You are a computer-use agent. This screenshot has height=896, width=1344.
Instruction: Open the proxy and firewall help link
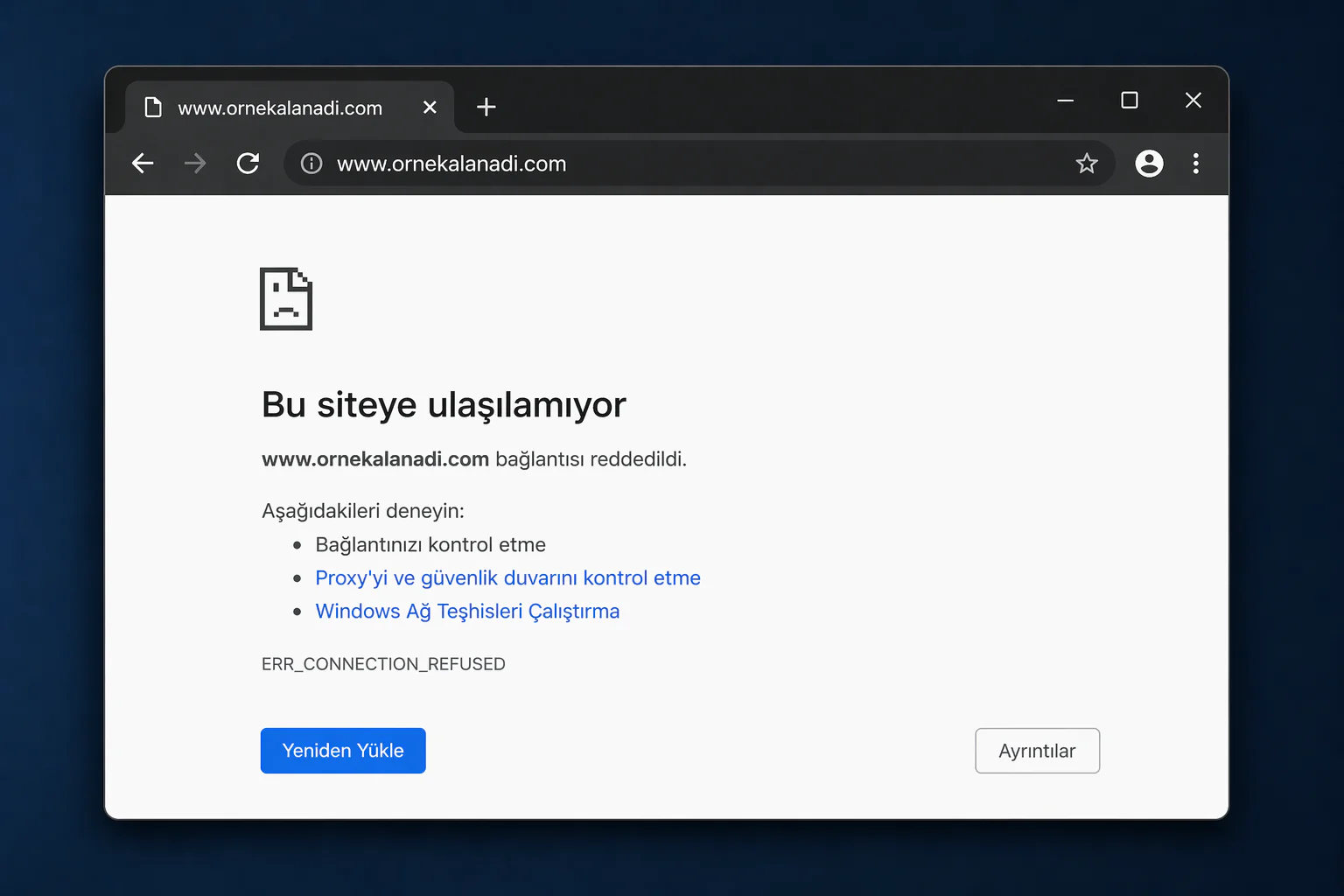click(507, 577)
